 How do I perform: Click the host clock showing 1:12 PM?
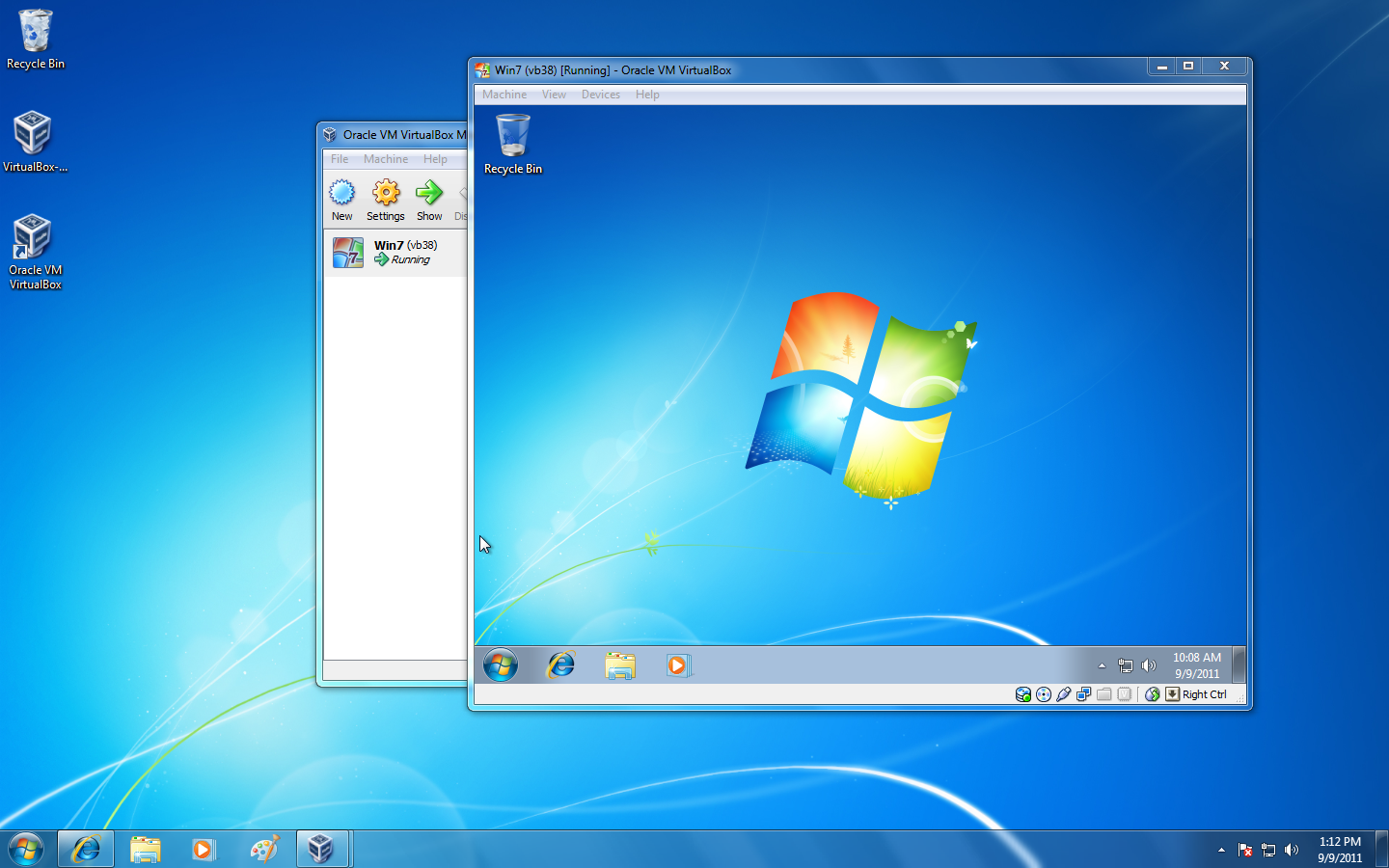click(x=1340, y=850)
